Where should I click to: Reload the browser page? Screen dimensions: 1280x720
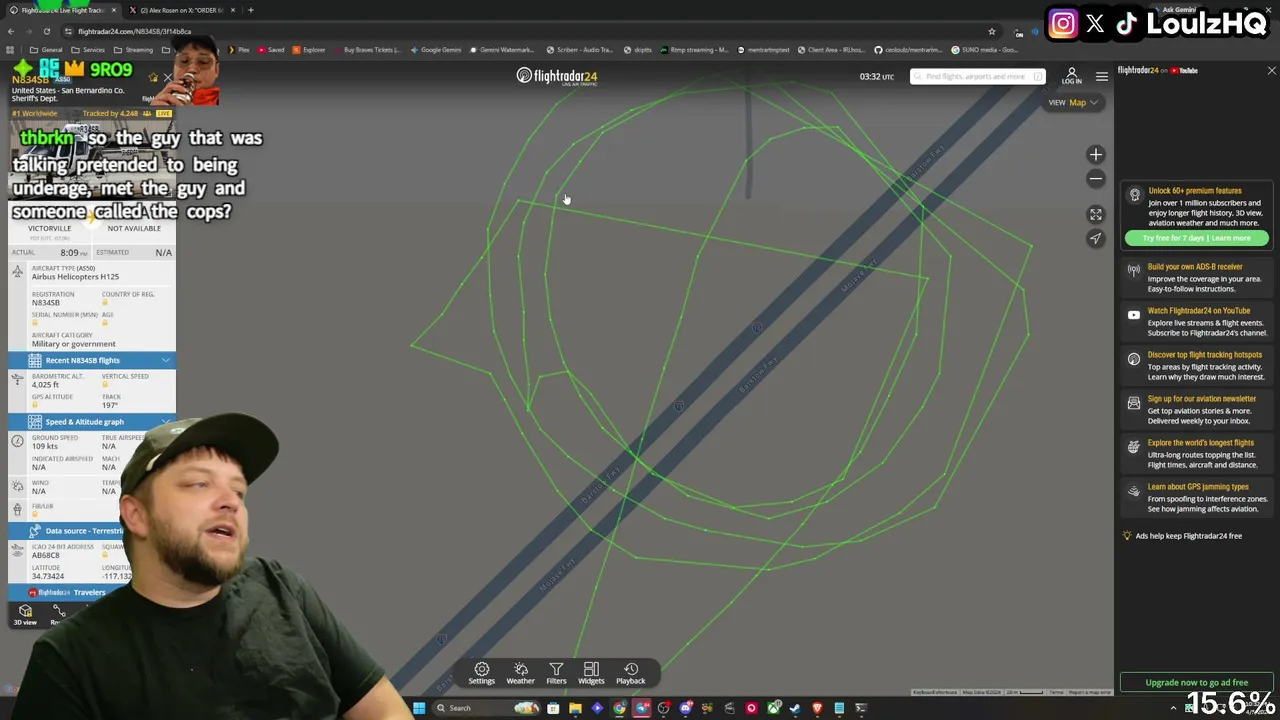(46, 31)
